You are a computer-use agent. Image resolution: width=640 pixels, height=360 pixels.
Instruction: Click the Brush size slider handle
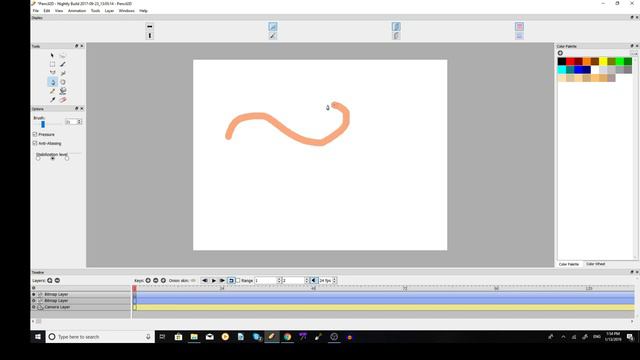[x=43, y=124]
